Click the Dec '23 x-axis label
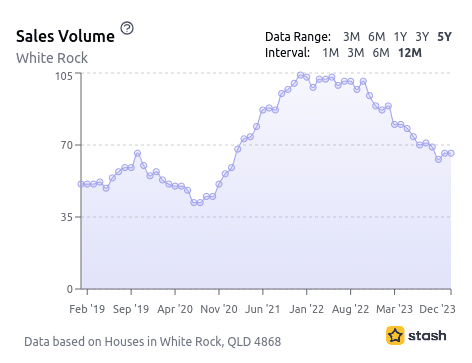Image resolution: width=472 pixels, height=363 pixels. click(437, 309)
